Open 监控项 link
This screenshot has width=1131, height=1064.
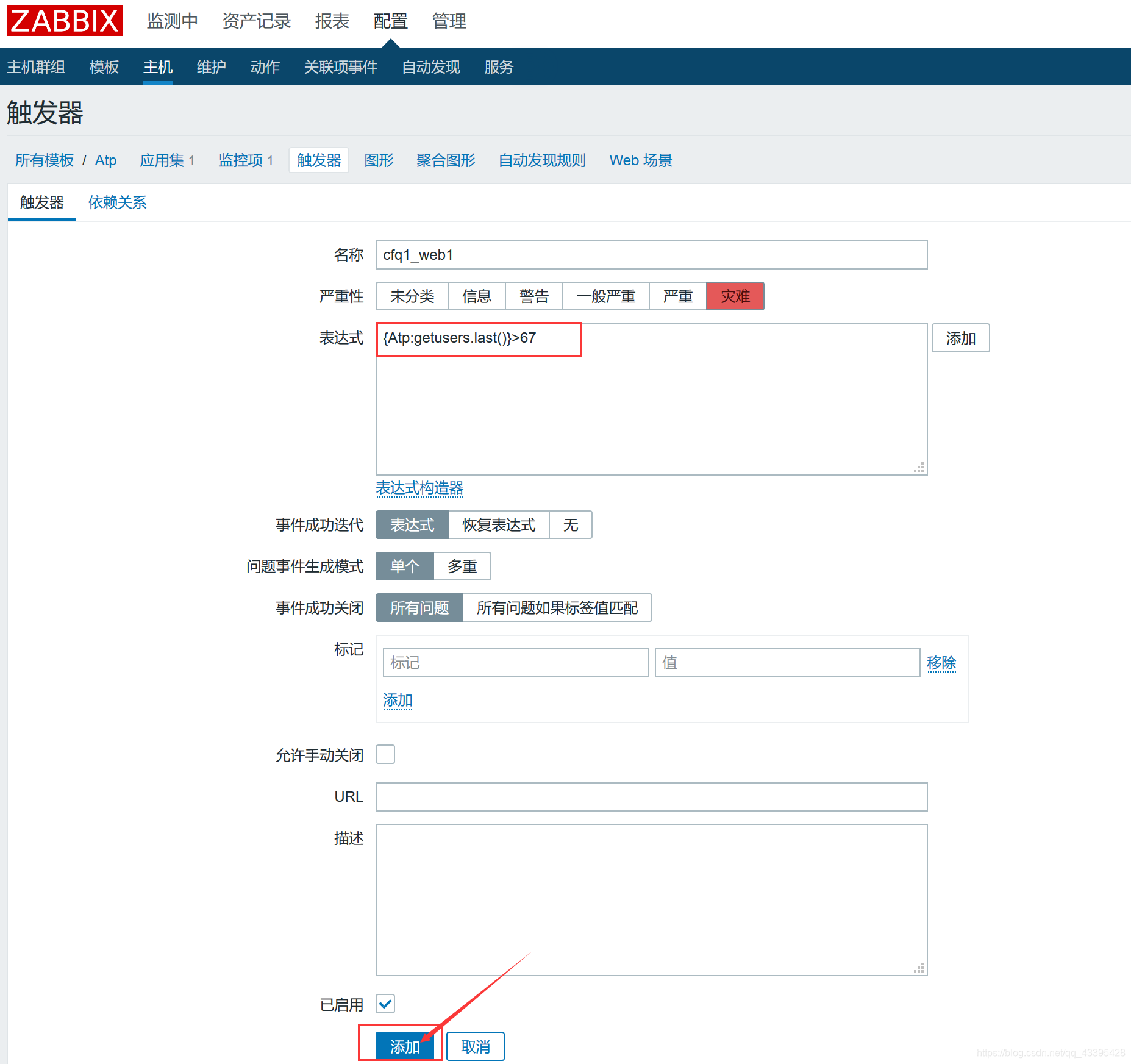pos(241,160)
